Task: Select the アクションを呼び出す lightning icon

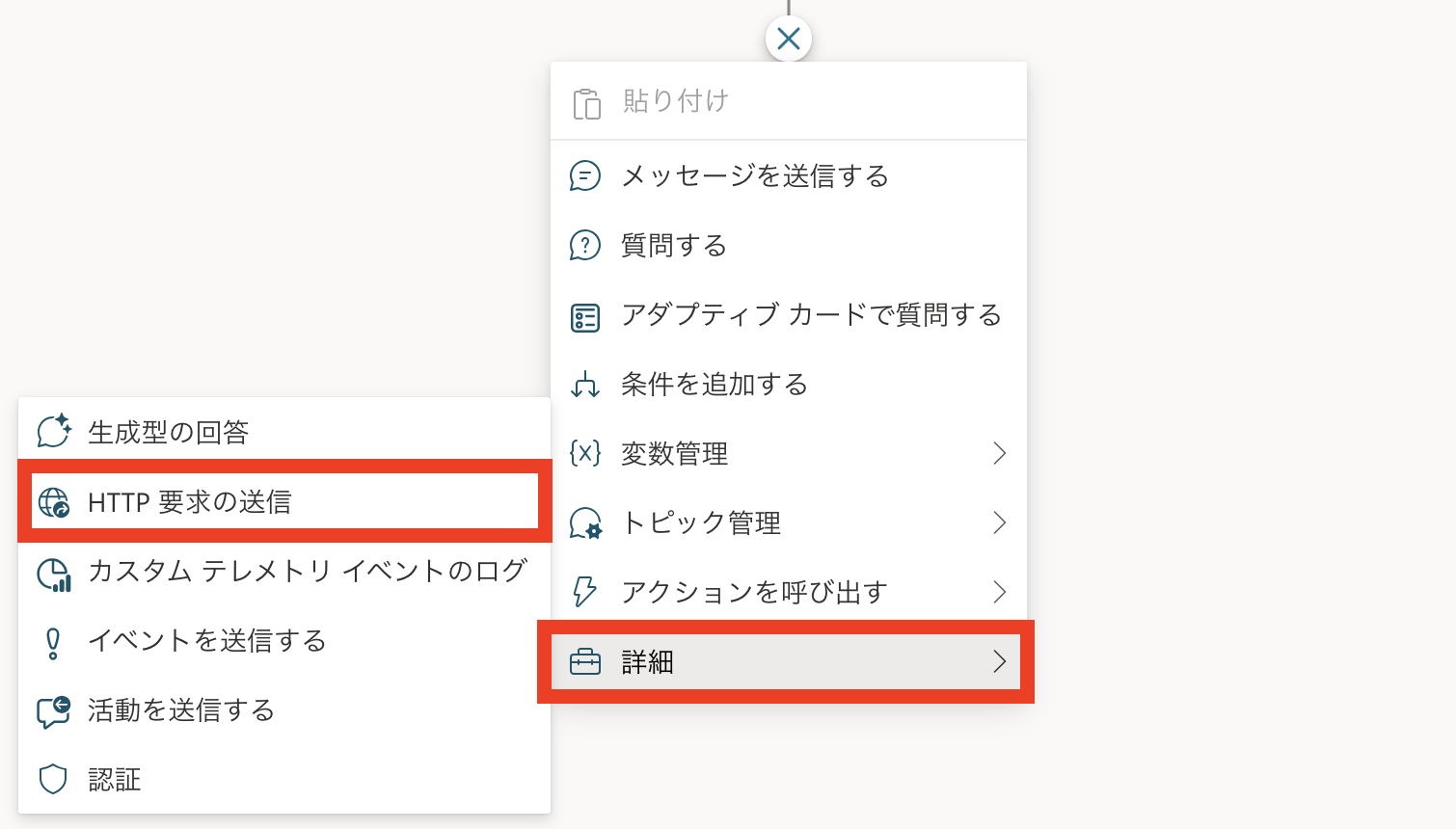Action: 585,593
